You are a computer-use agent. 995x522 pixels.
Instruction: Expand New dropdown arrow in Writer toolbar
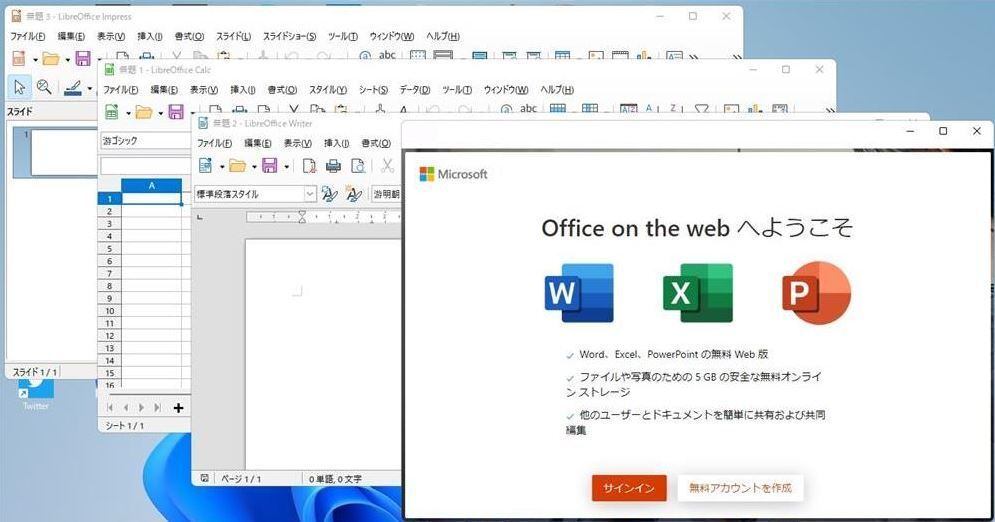221,167
